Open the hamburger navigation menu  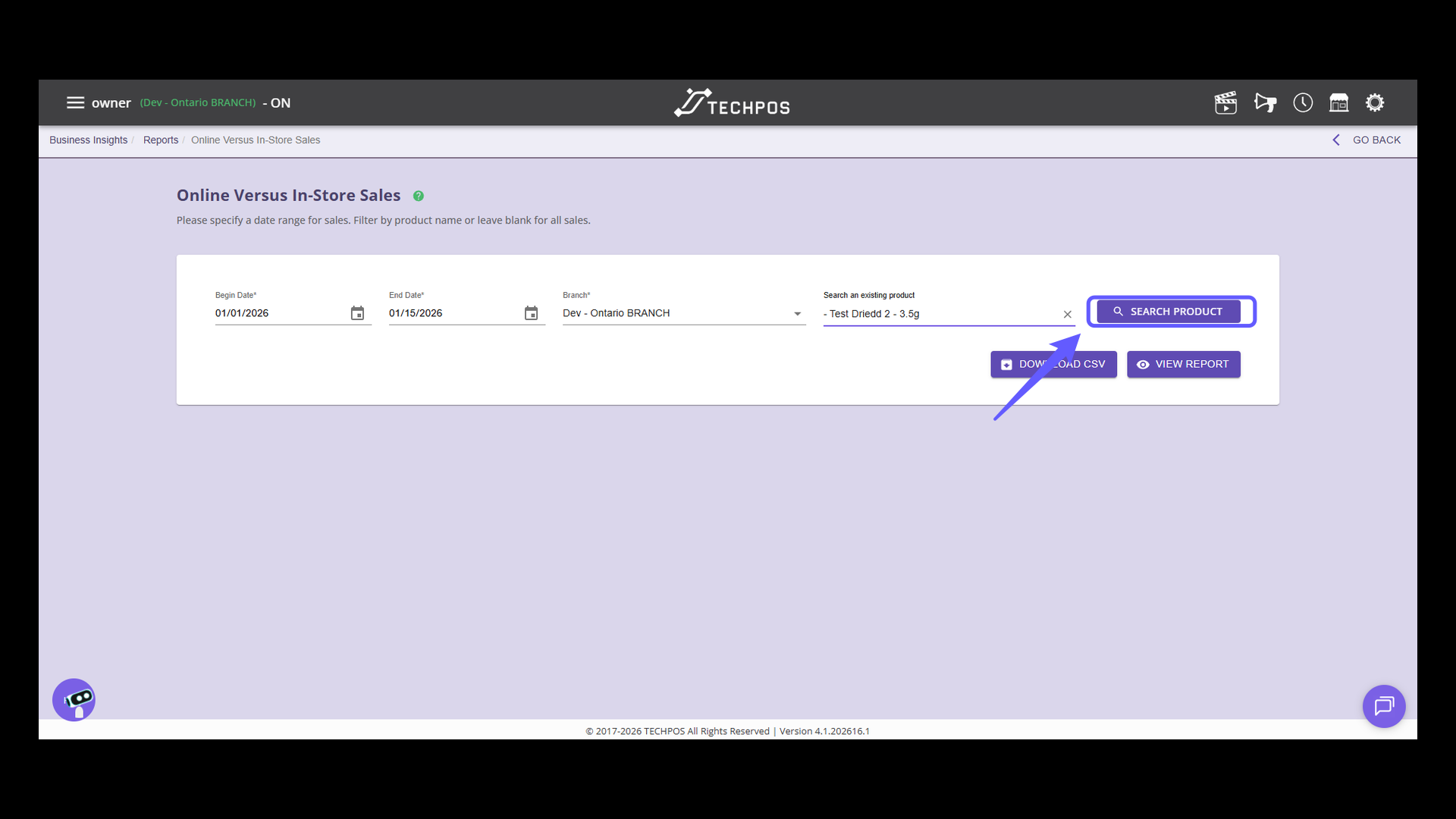[75, 102]
